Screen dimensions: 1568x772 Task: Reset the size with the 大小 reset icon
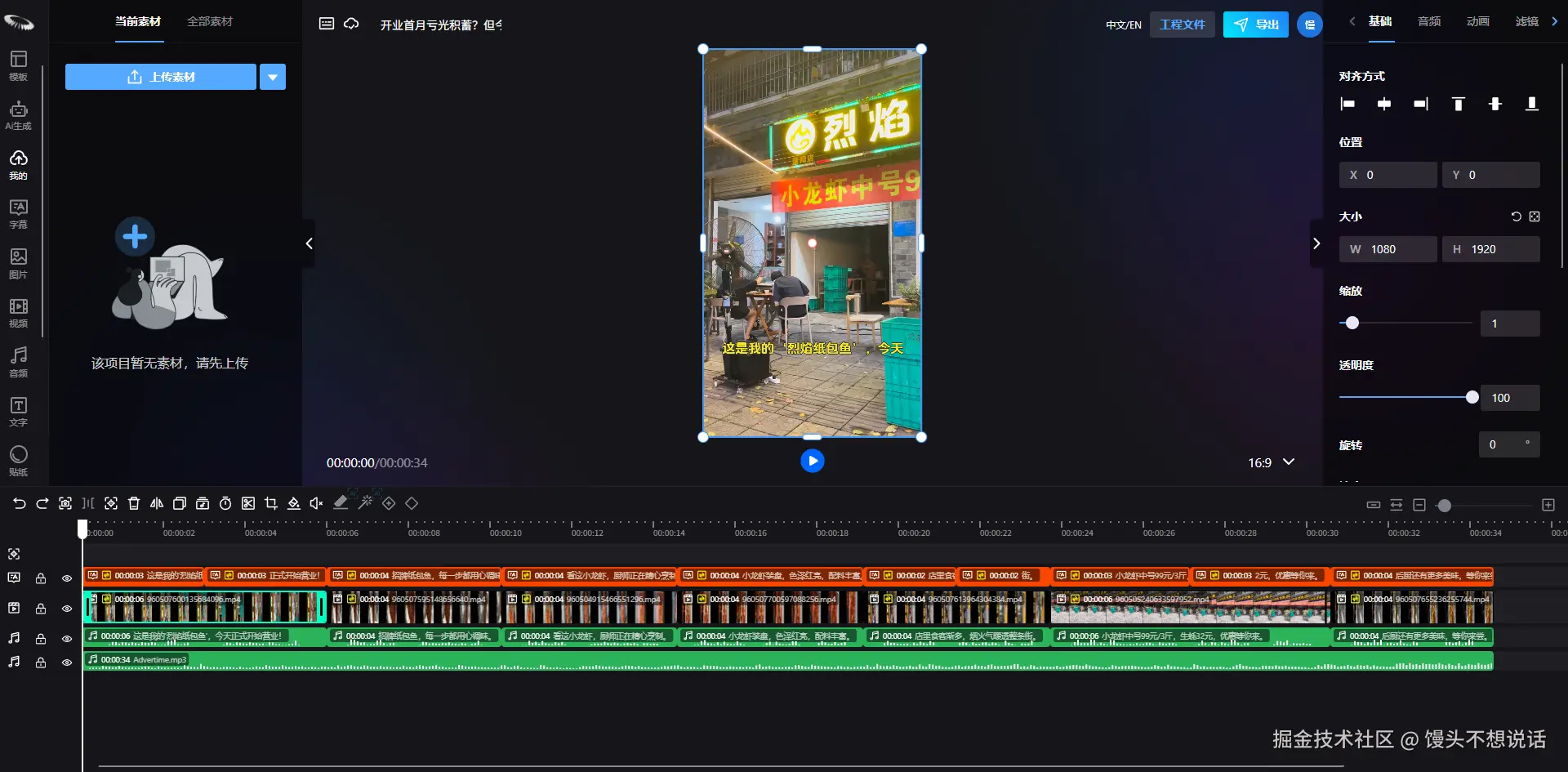click(1516, 216)
